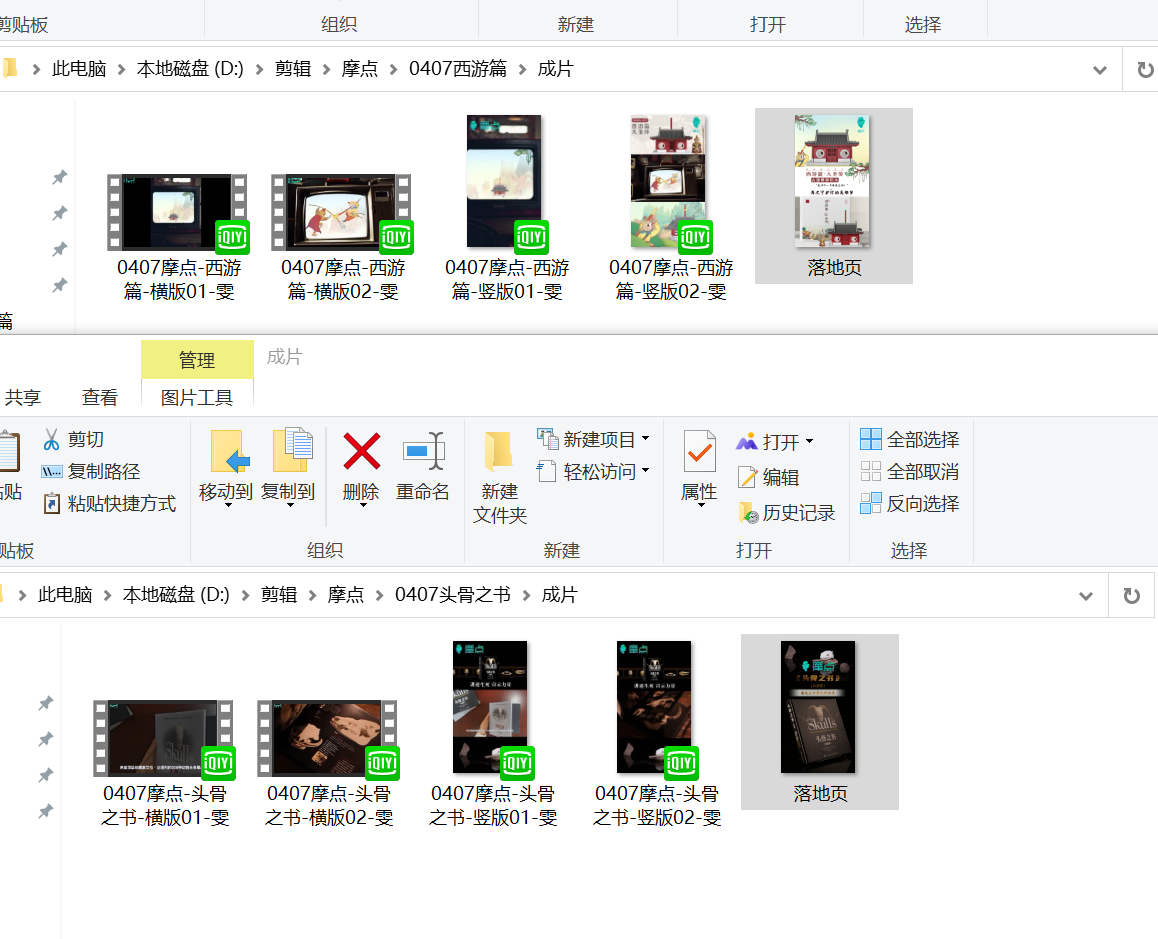Click the Cut (剪切) scissors icon
This screenshot has height=939, width=1158.
point(51,440)
